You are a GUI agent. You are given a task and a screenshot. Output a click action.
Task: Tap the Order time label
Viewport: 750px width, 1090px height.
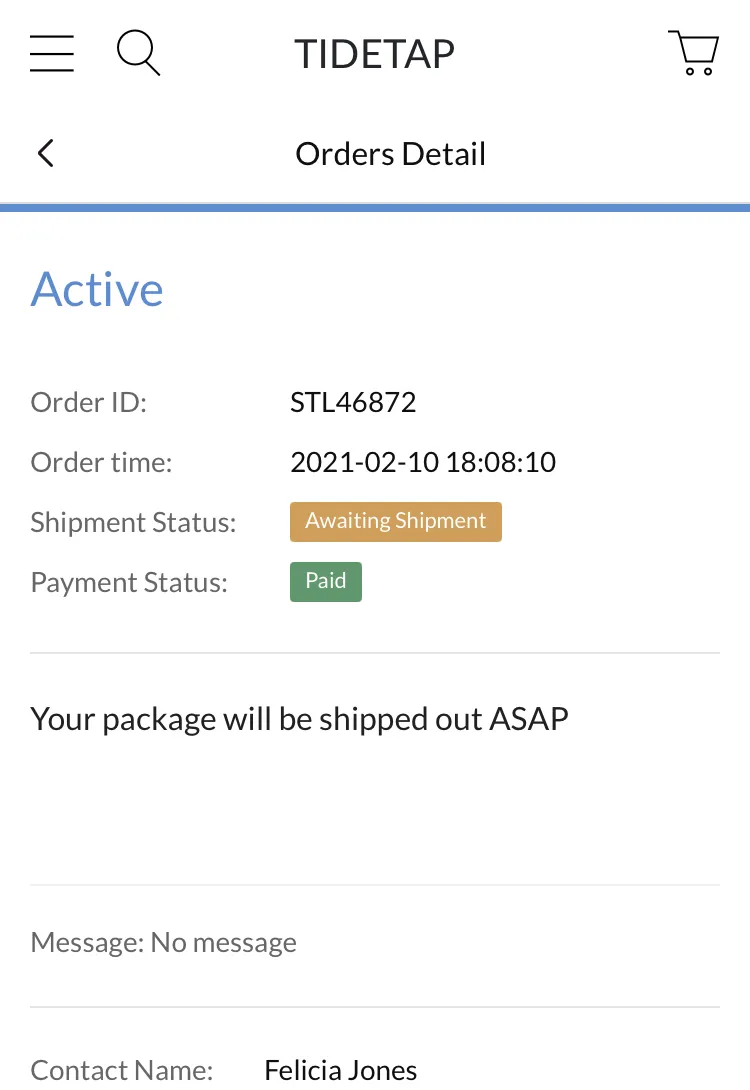pos(101,462)
